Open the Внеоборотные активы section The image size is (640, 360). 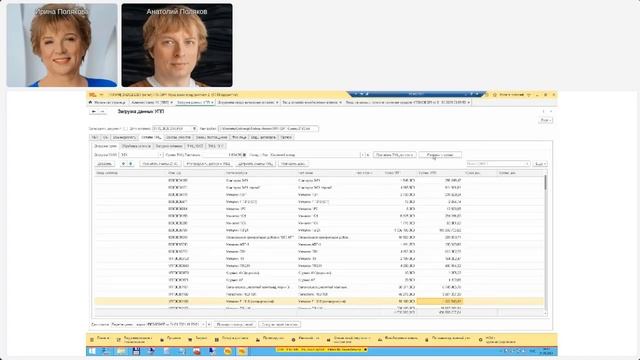click(398, 339)
